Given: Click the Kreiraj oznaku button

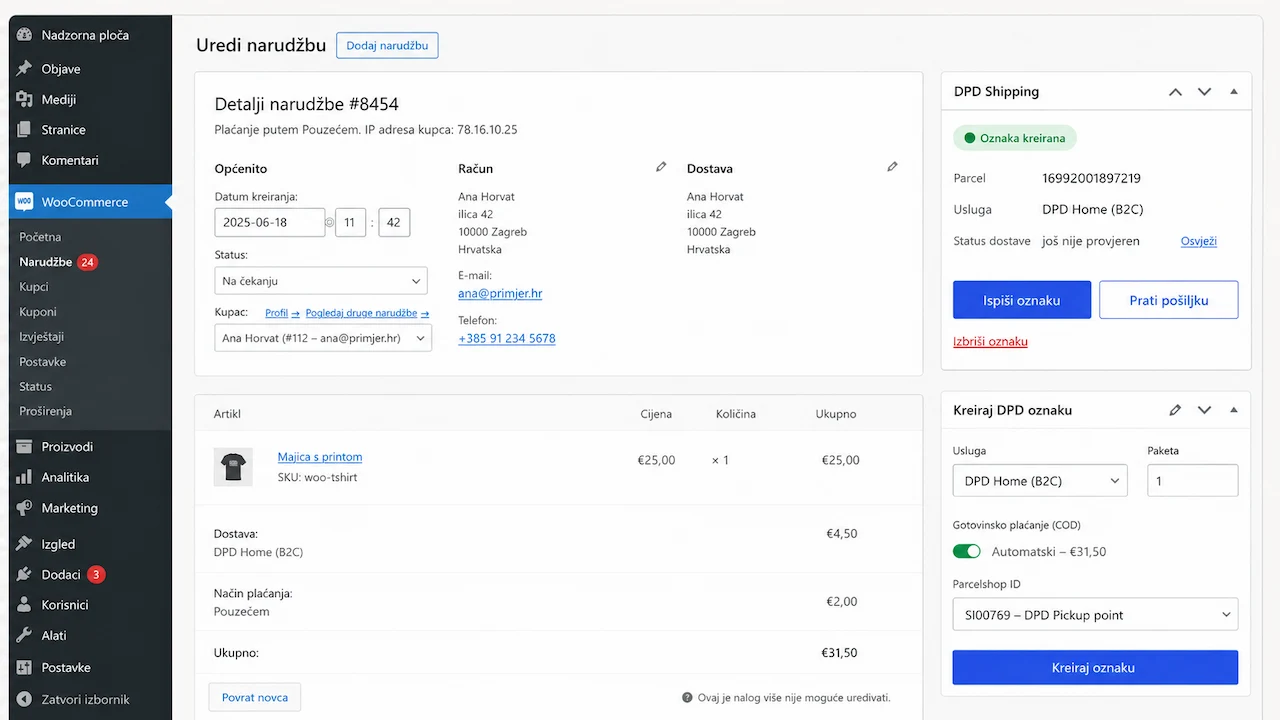Looking at the screenshot, I should 1095,668.
